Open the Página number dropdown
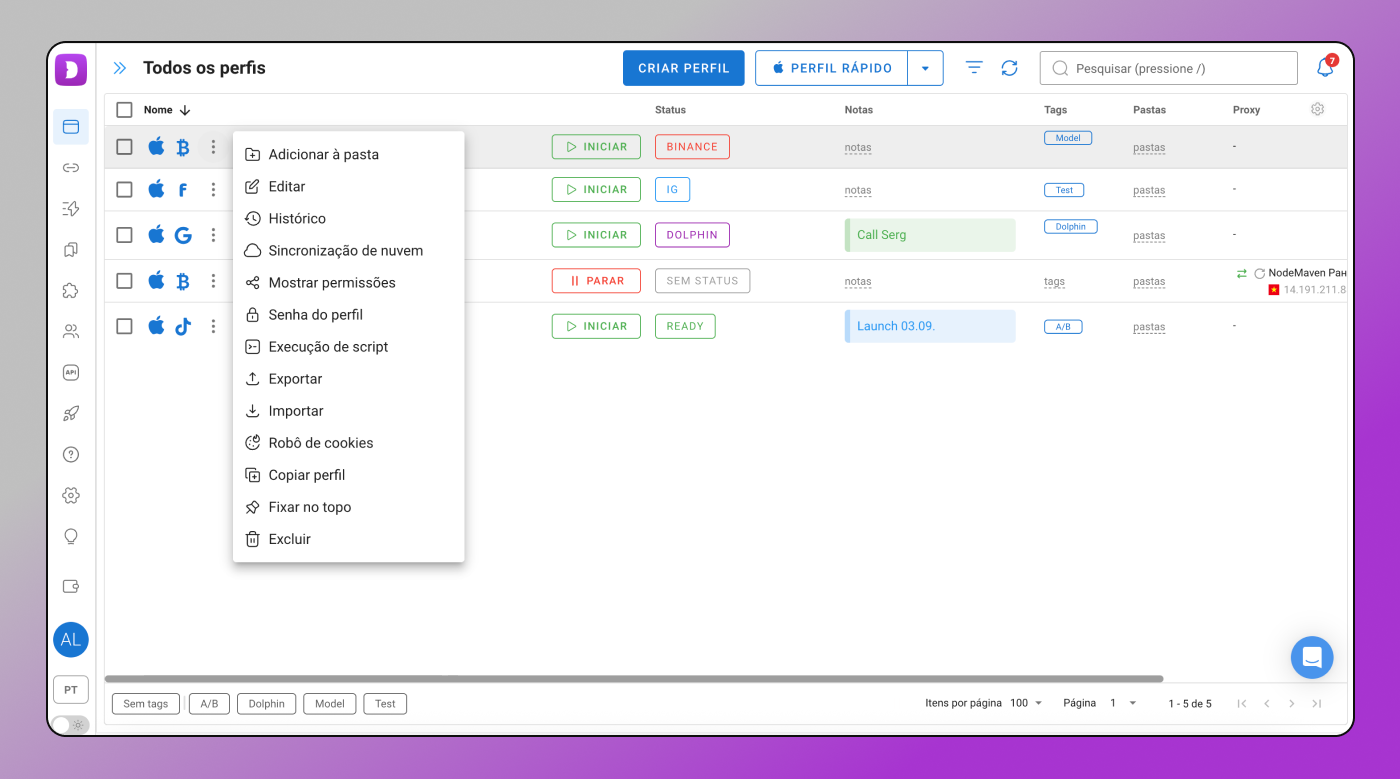 point(1123,703)
